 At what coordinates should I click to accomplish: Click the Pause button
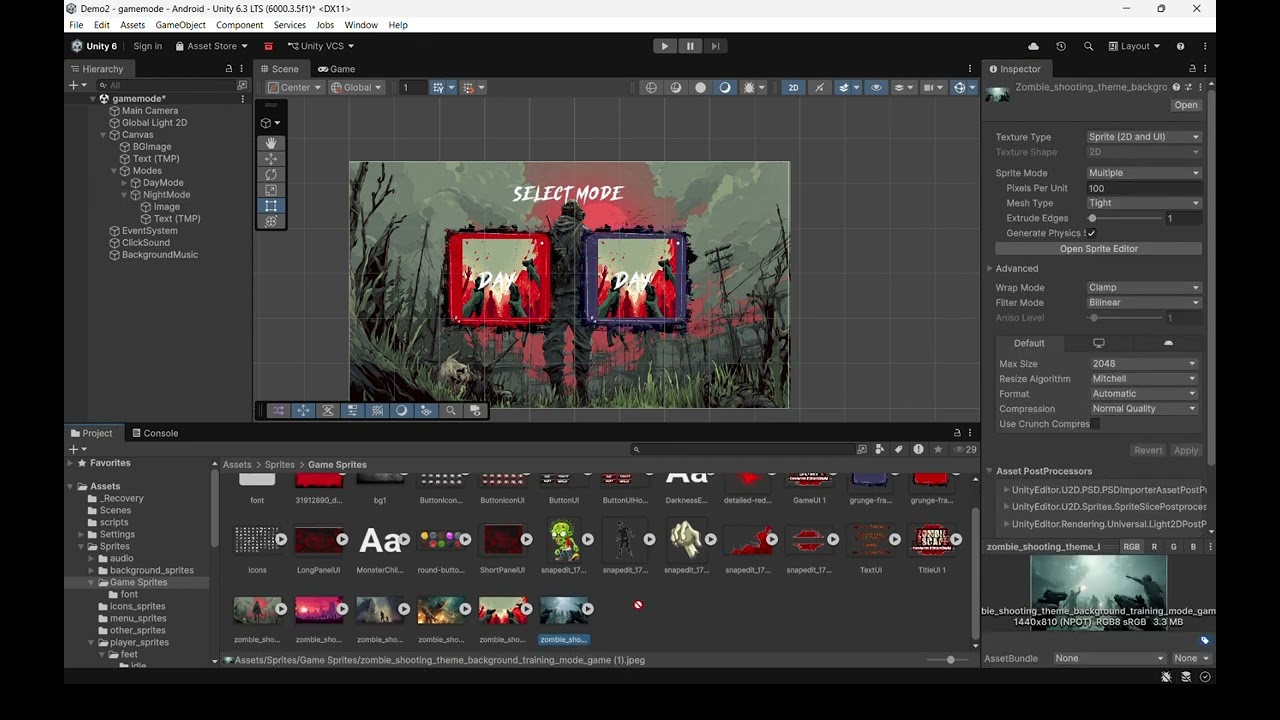tap(690, 46)
